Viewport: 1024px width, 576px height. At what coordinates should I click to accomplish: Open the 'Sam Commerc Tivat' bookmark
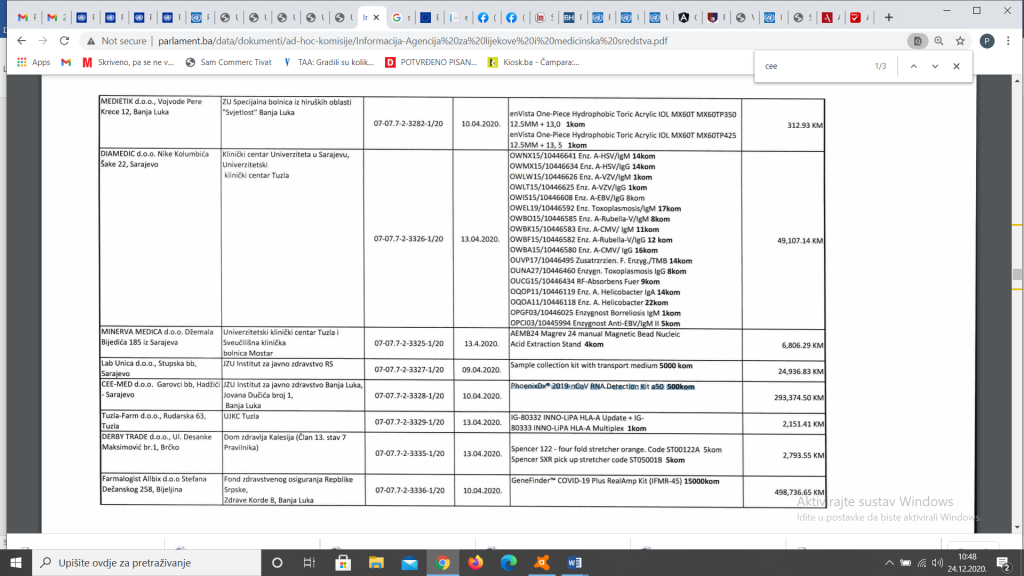(x=229, y=62)
